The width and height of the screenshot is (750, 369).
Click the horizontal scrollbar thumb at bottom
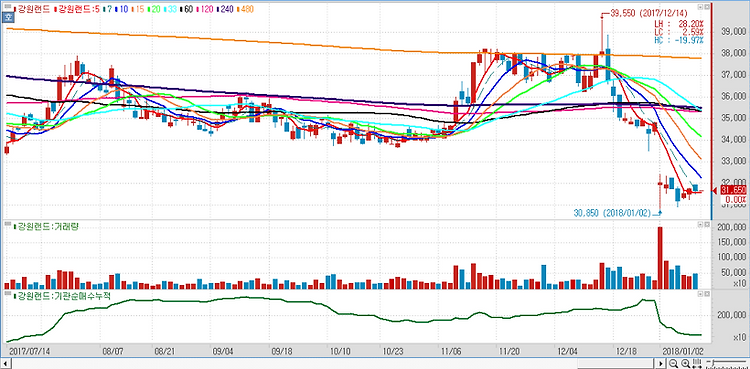point(616,365)
